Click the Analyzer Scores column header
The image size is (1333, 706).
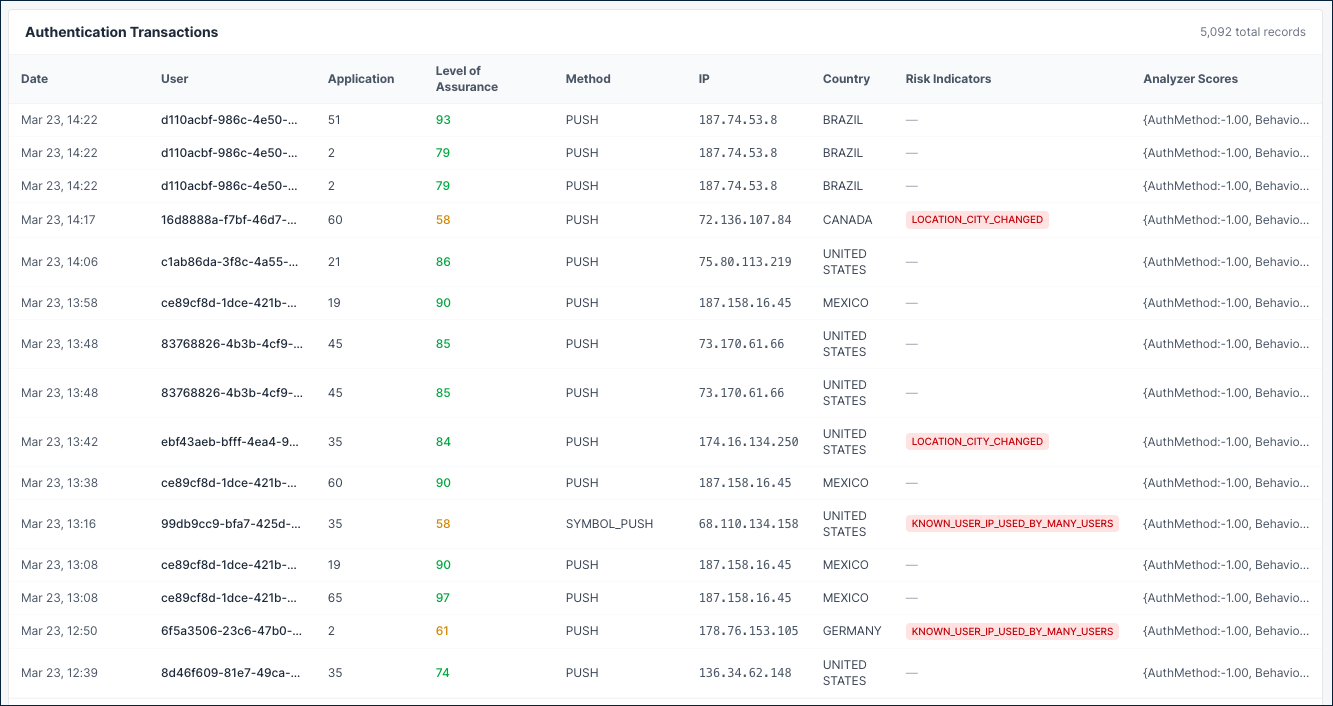tap(1190, 78)
